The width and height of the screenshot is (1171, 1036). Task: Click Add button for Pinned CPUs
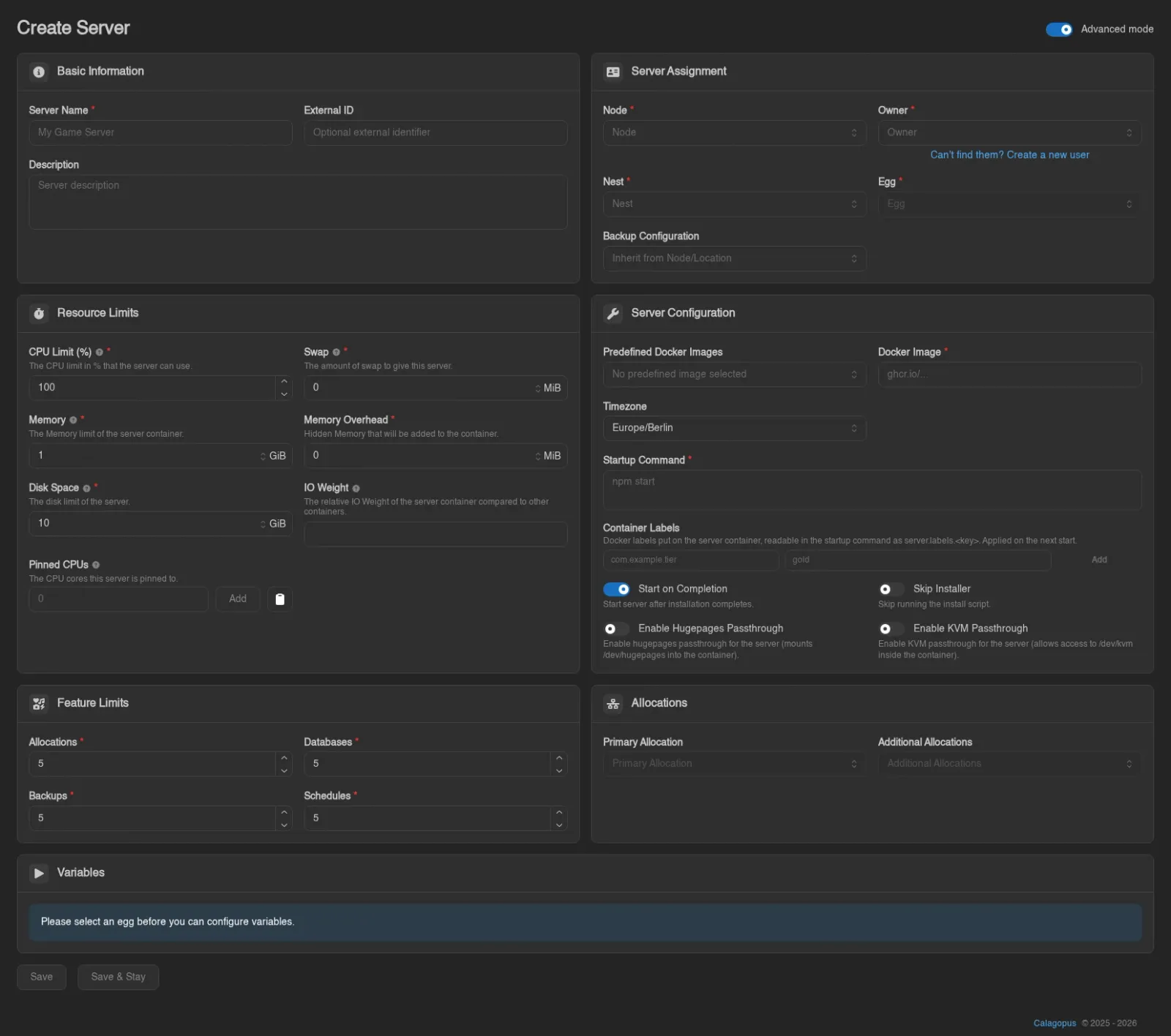tap(238, 599)
